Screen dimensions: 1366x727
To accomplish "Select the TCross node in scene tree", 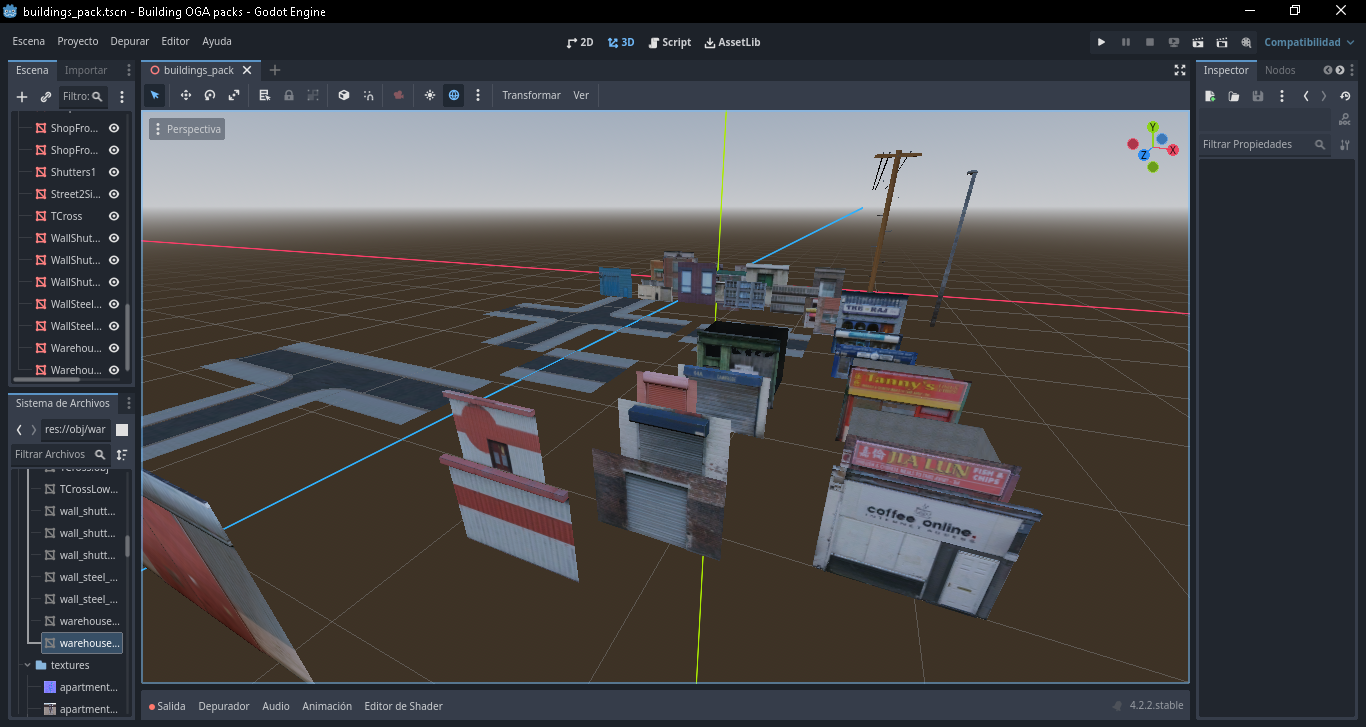I will [66, 216].
